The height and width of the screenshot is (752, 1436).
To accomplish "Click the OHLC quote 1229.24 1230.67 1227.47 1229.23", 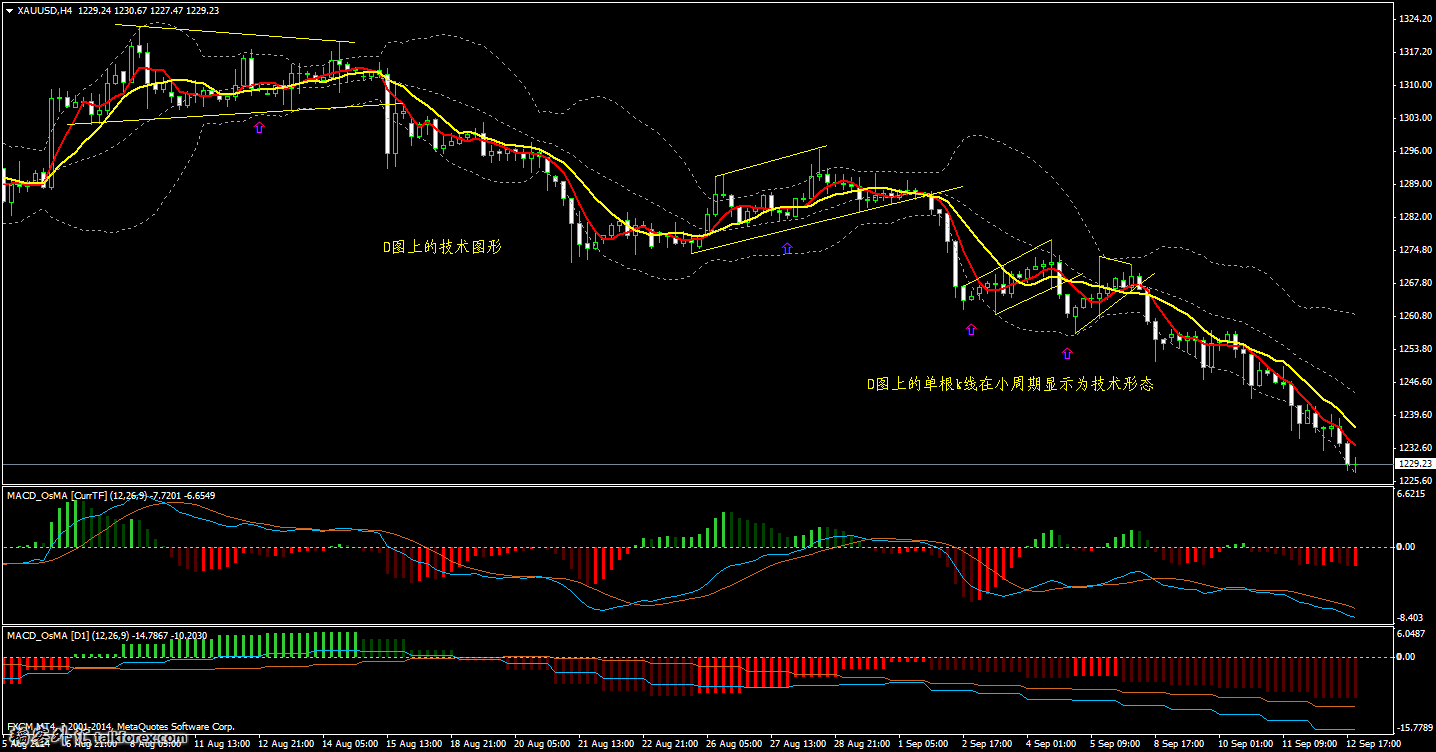I will (x=148, y=10).
